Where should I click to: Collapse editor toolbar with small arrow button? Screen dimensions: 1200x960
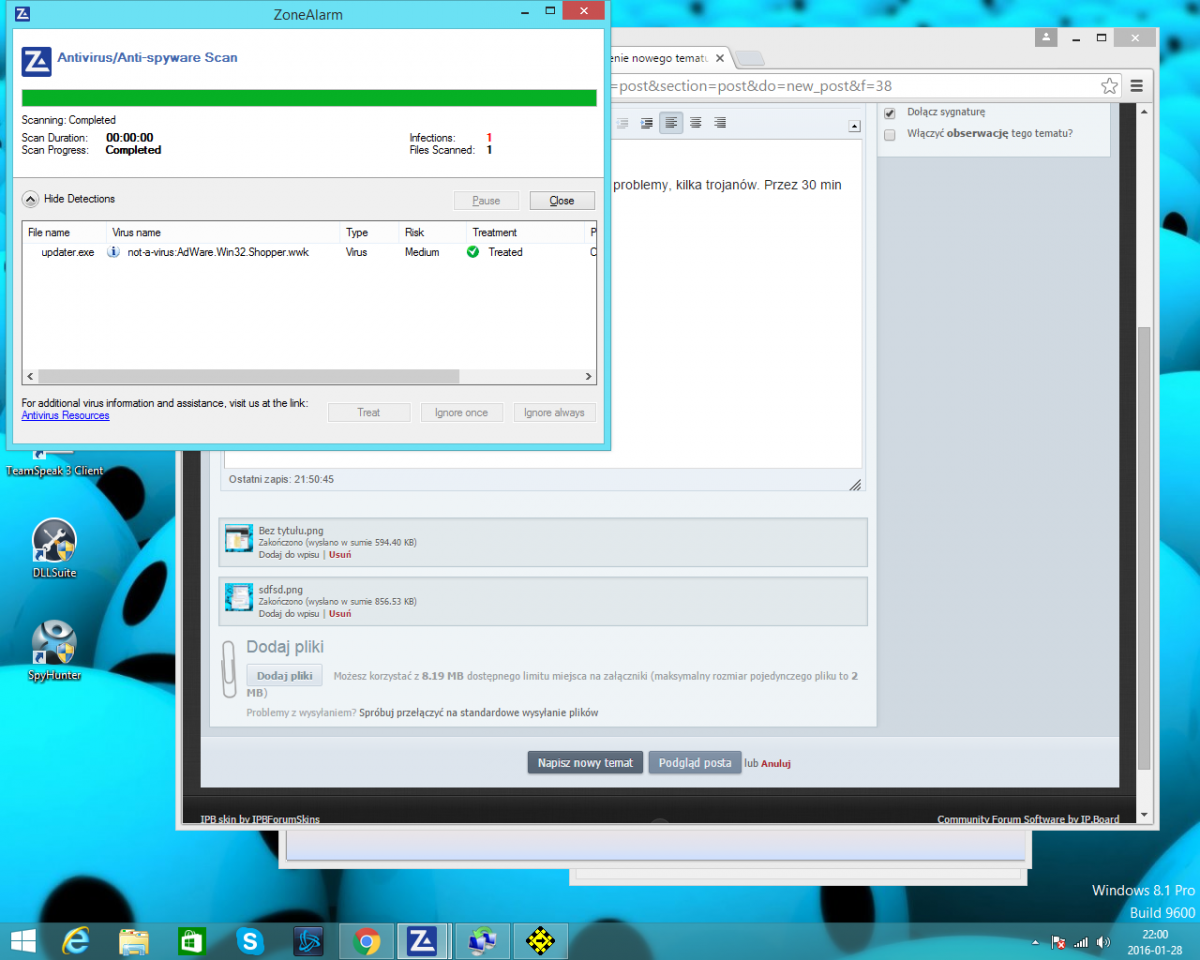854,126
